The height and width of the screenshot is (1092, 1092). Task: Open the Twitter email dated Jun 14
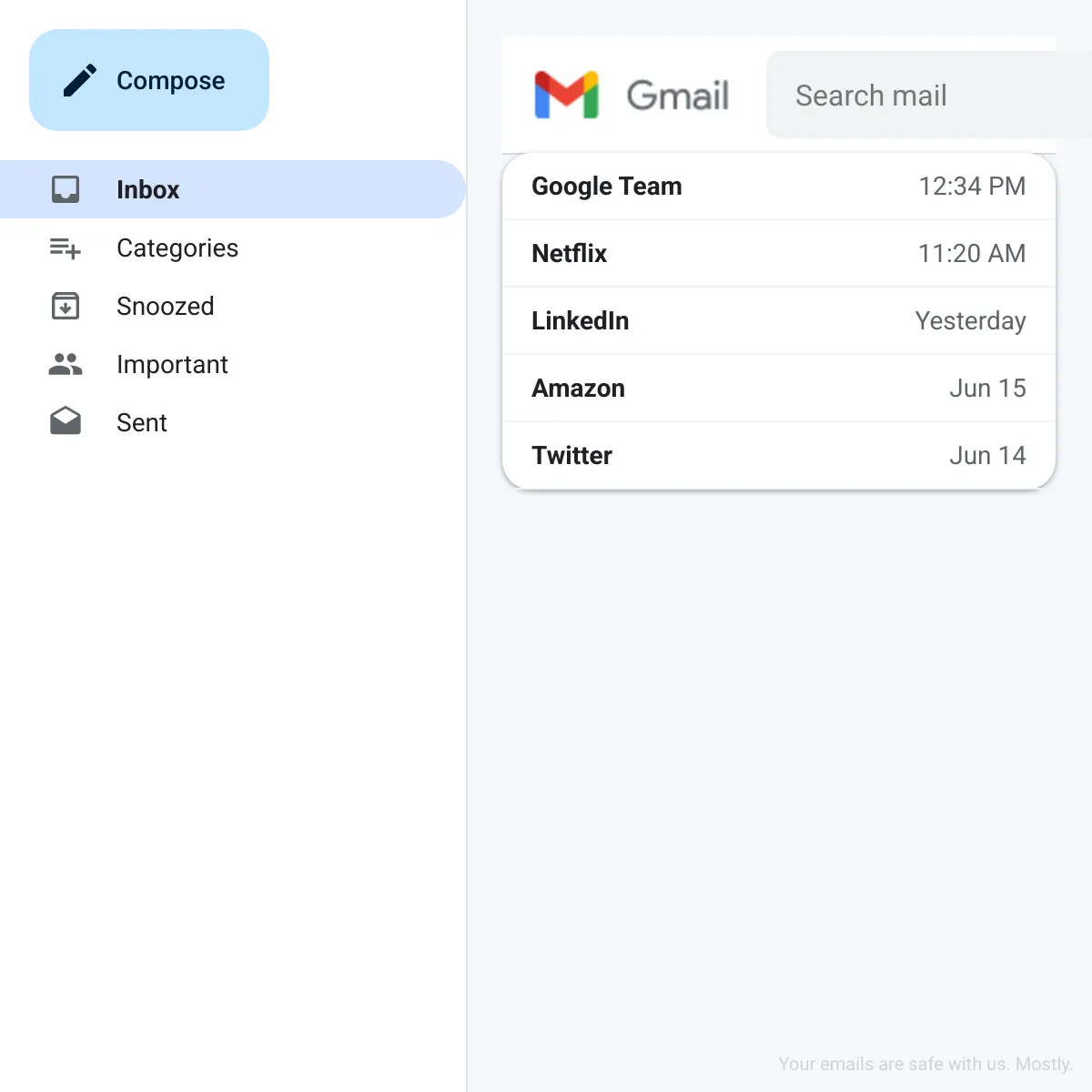point(778,455)
